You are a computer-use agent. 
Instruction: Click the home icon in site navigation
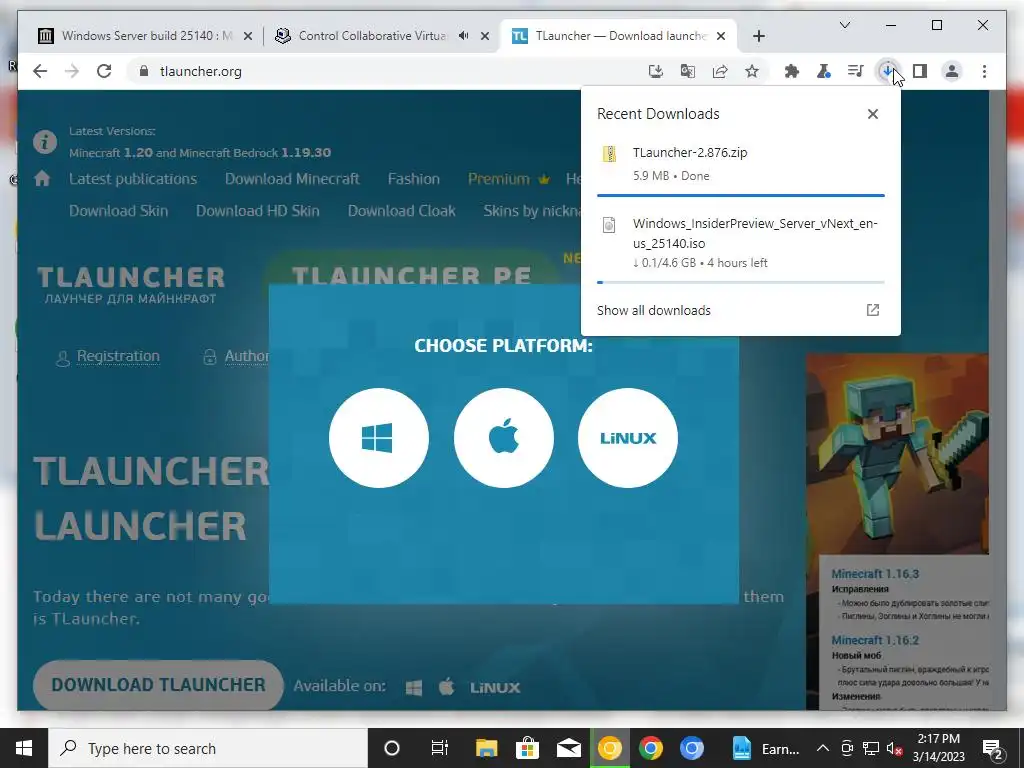pyautogui.click(x=42, y=178)
